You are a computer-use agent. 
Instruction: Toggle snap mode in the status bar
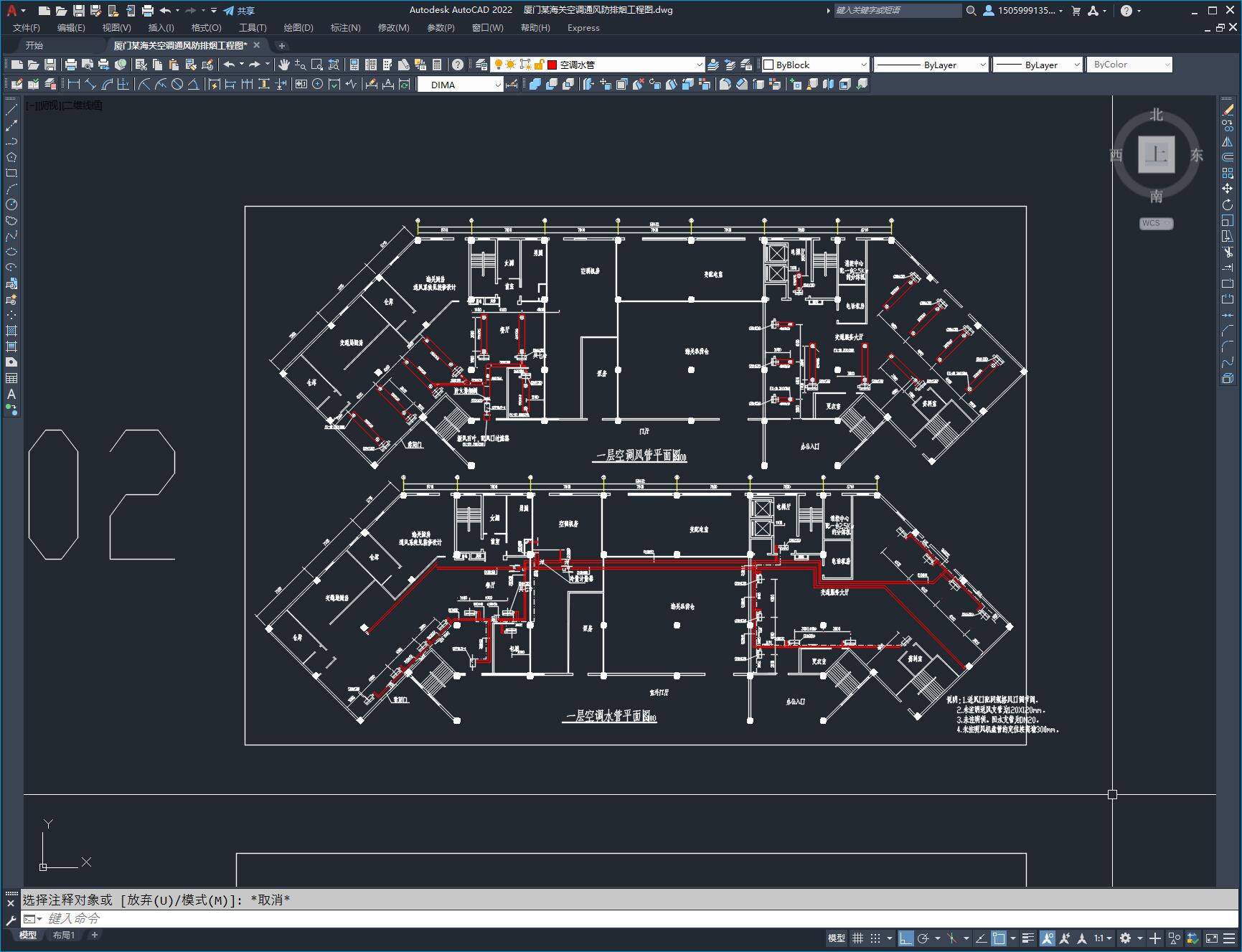point(875,938)
